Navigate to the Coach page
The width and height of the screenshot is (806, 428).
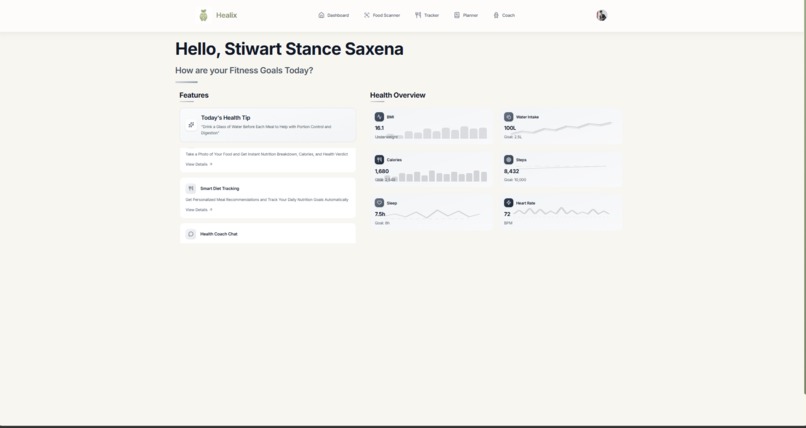[x=504, y=15]
